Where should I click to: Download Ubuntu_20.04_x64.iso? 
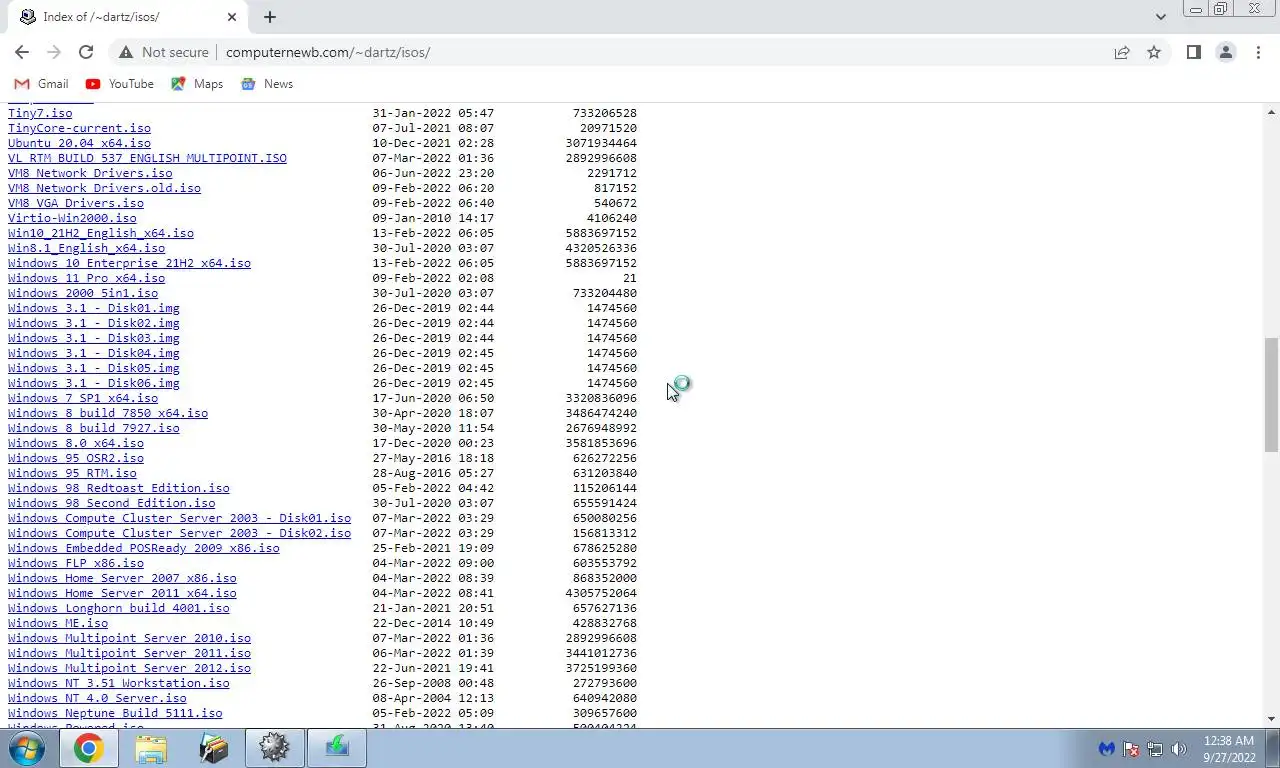pos(79,143)
